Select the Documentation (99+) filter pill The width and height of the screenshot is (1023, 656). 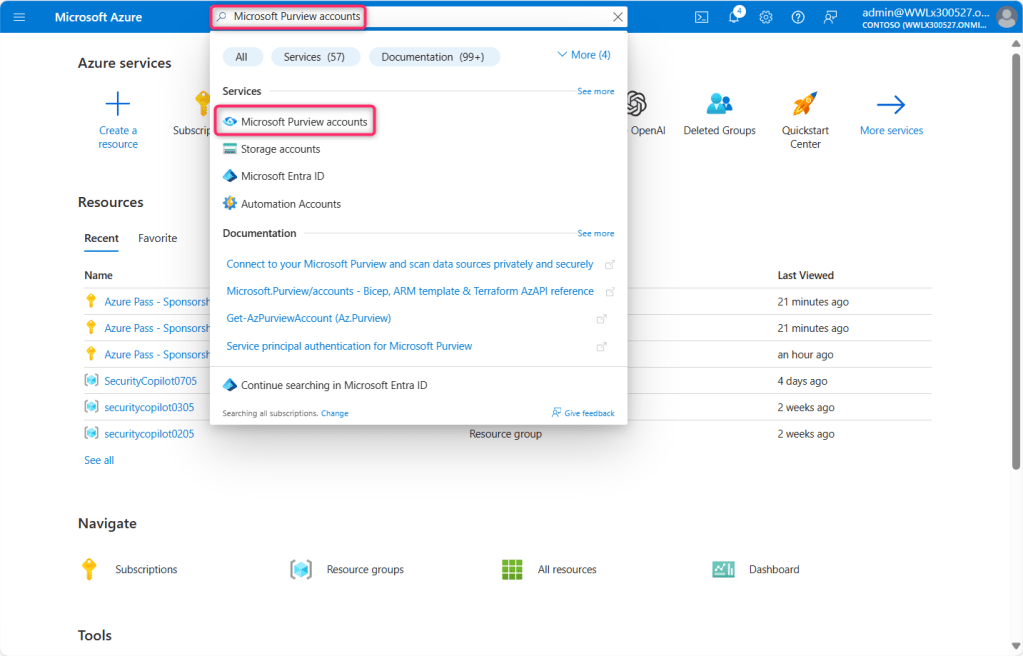coord(432,57)
